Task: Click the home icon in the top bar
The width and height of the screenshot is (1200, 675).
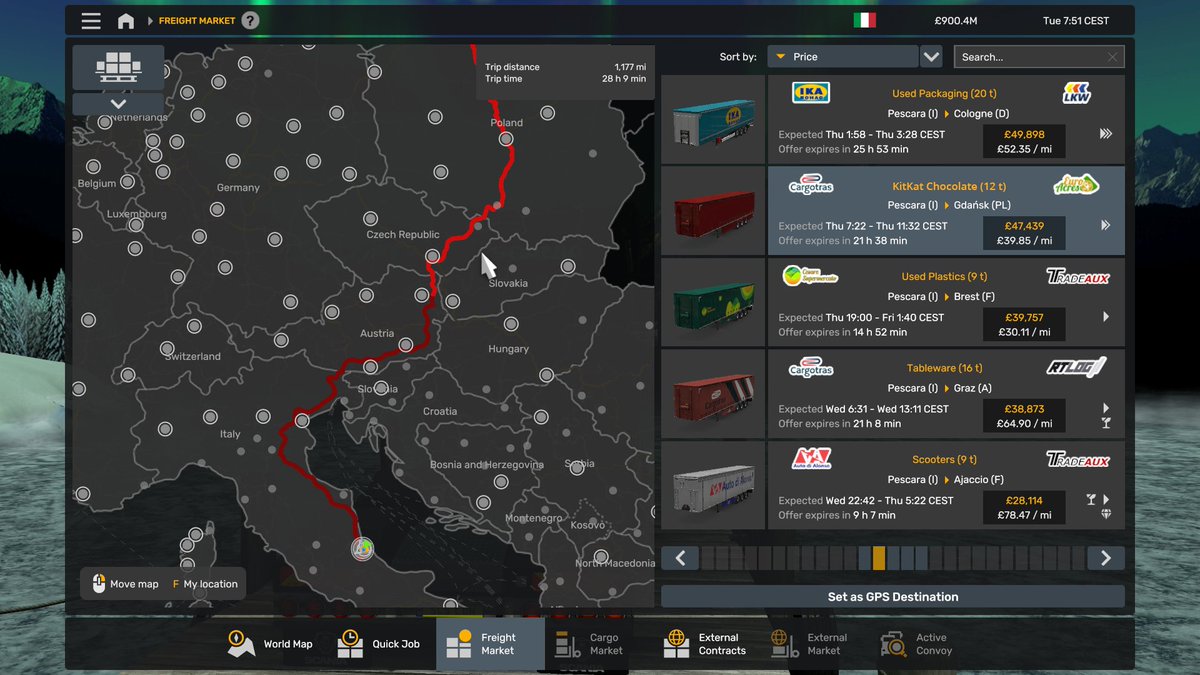Action: coord(126,20)
